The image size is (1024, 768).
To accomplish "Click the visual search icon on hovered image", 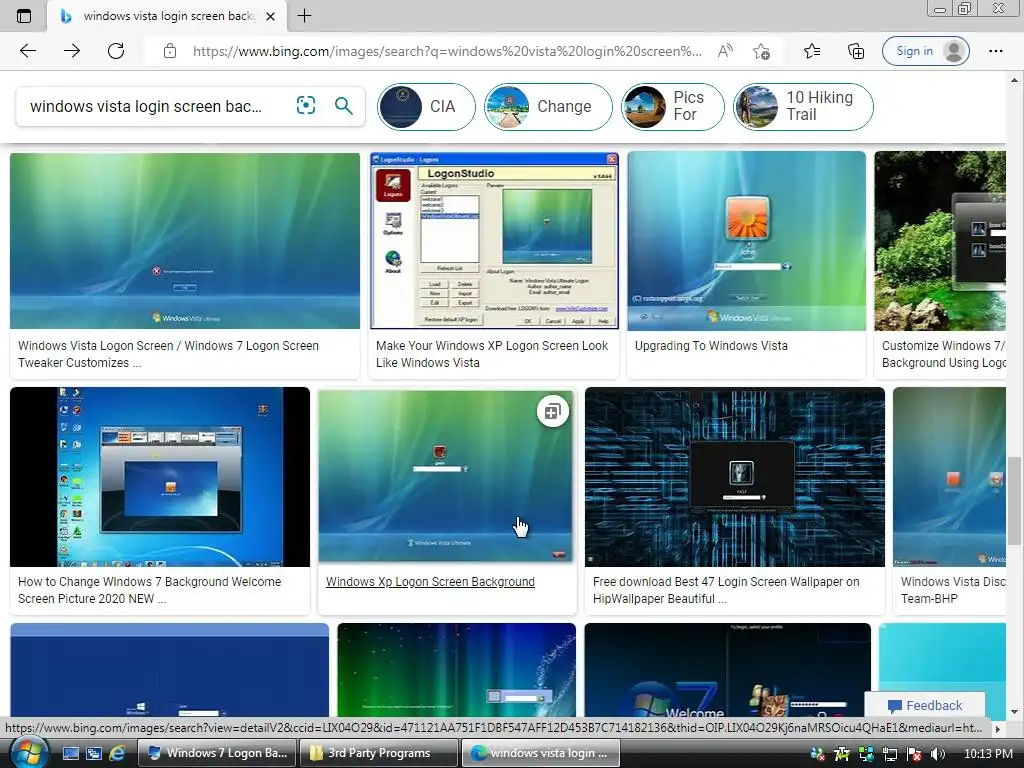I will 552,411.
